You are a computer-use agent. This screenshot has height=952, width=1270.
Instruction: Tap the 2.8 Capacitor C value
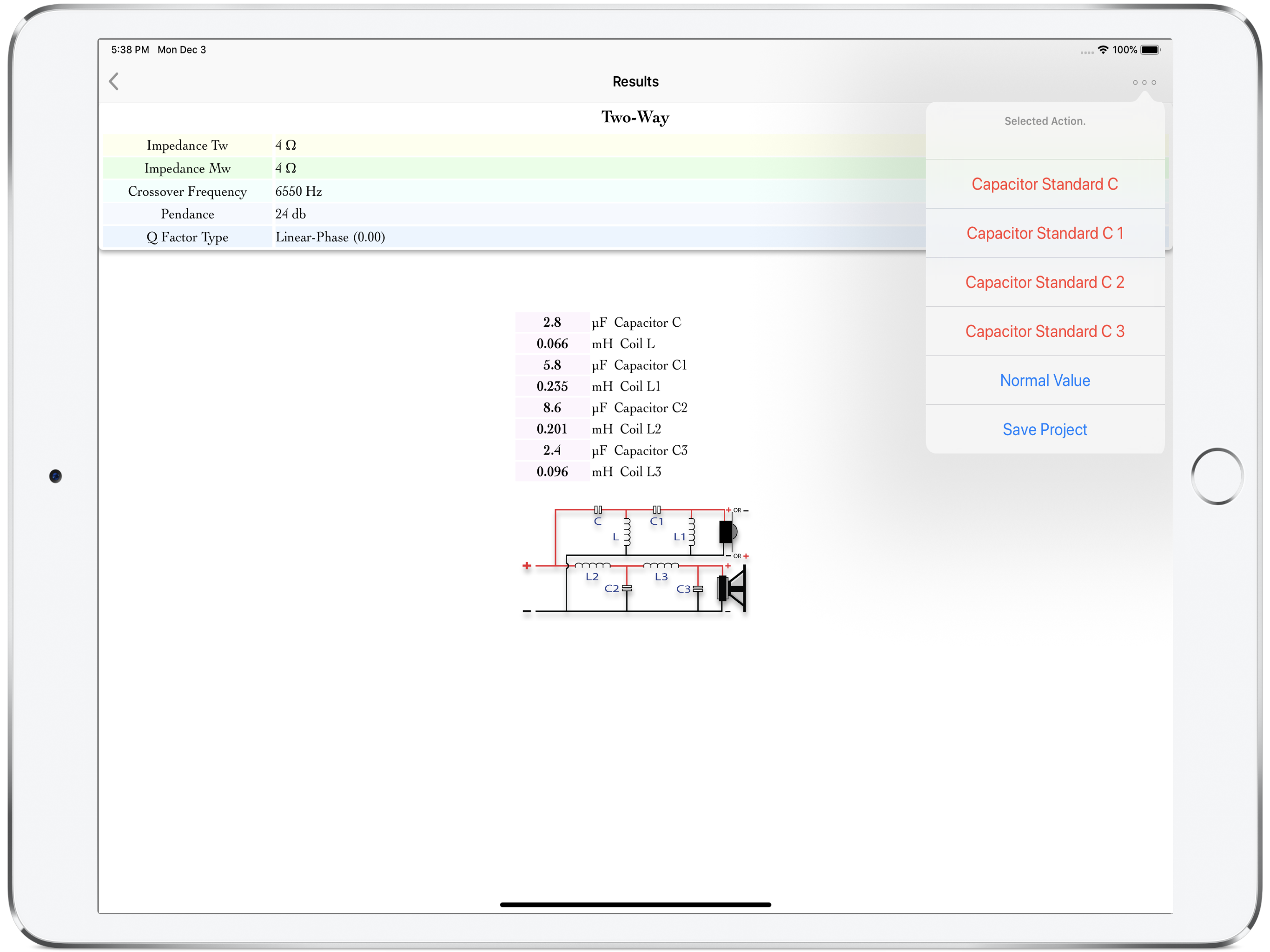552,323
